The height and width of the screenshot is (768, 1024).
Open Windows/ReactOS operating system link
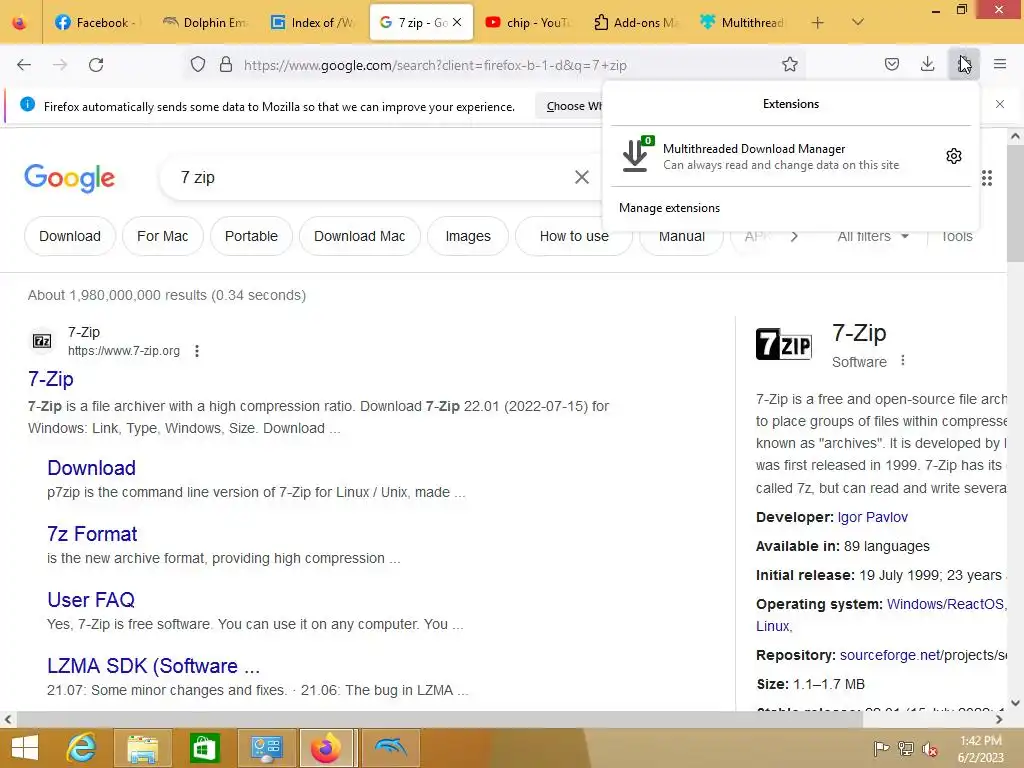point(946,604)
